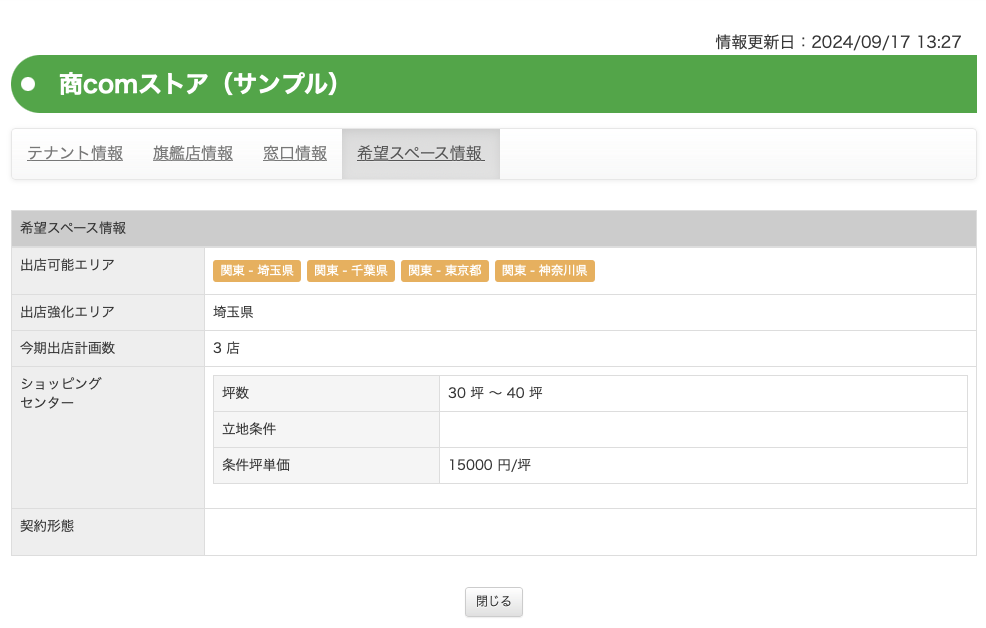Choose the 関東 - 神奈川県 tag
Screen dimensions: 986x628
[545, 271]
